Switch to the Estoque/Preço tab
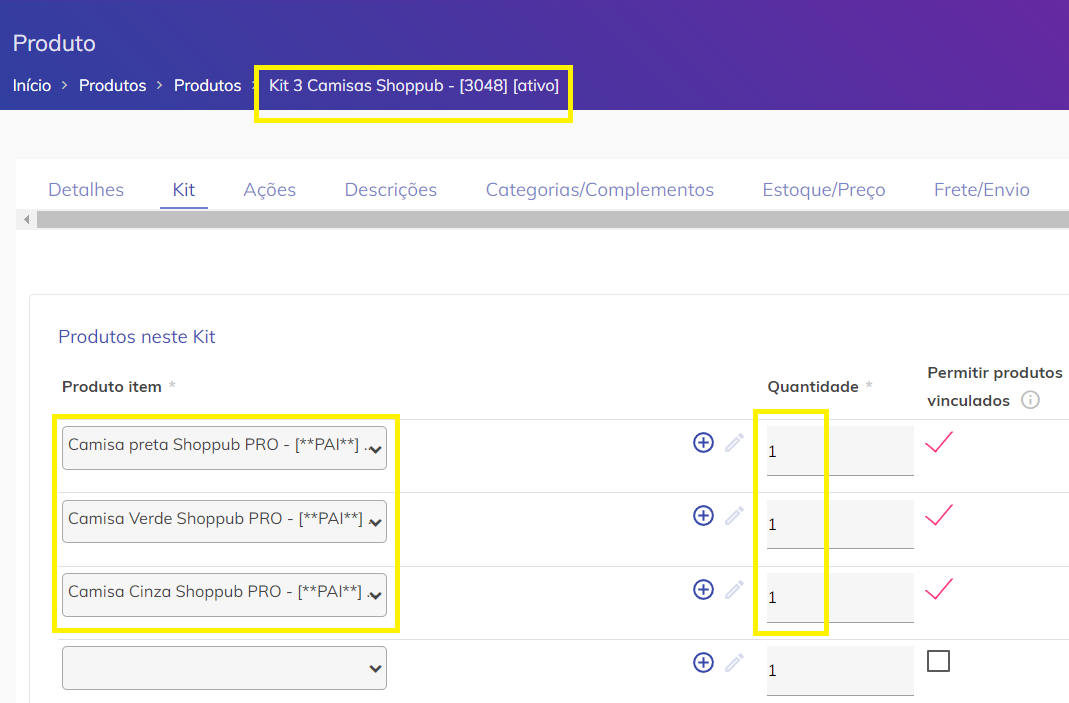 (x=824, y=190)
